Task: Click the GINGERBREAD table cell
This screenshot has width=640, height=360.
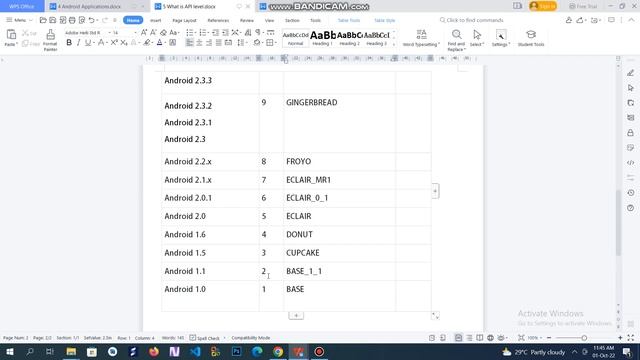Action: coord(339,123)
